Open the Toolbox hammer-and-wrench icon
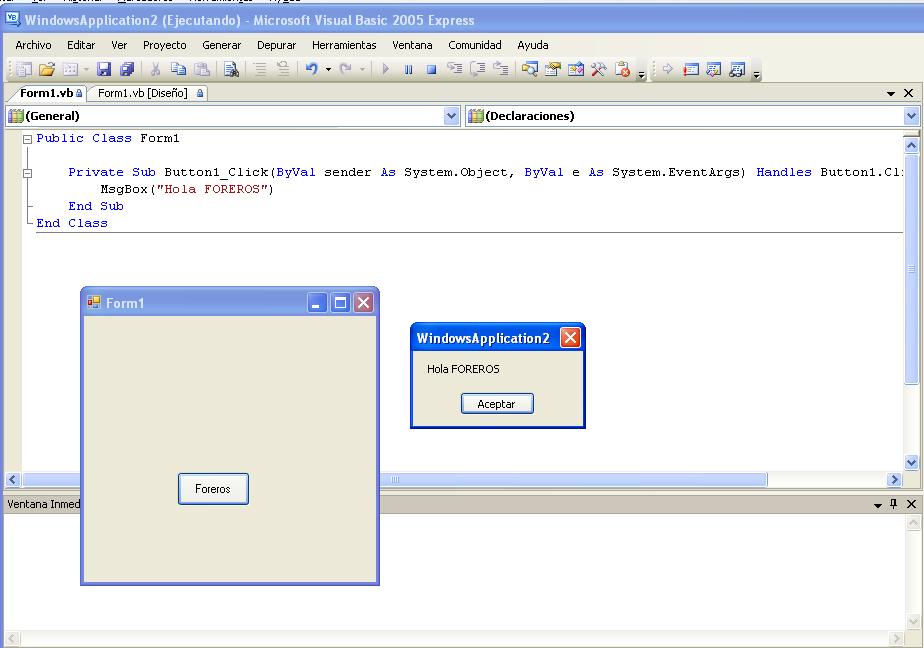The height and width of the screenshot is (648, 924). (x=599, y=70)
